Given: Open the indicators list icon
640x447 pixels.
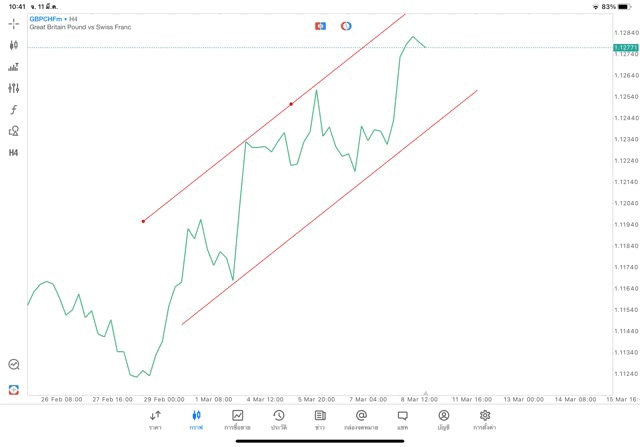Looking at the screenshot, I should tap(13, 88).
